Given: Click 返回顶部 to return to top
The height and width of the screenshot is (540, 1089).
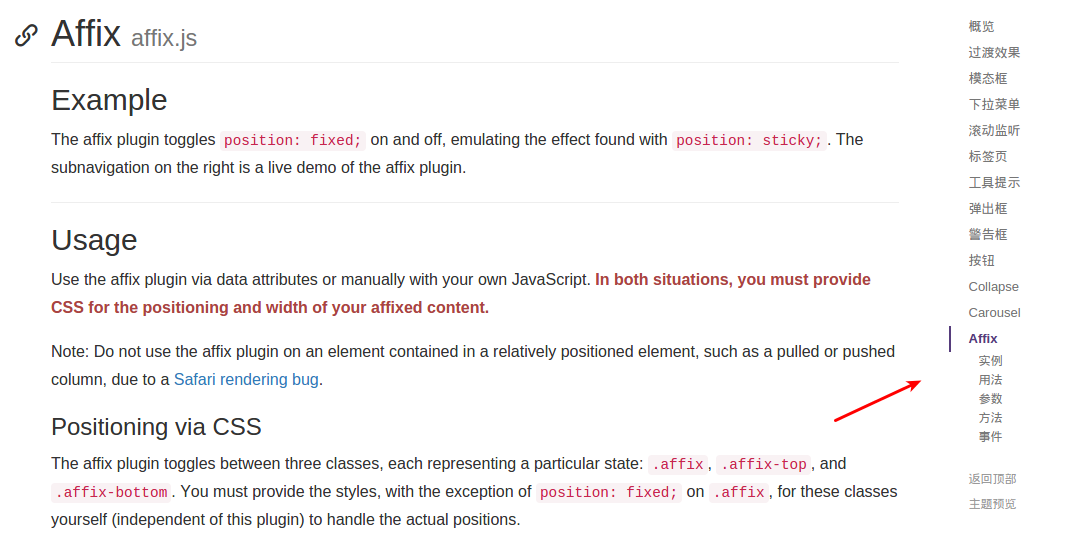Looking at the screenshot, I should tap(992, 480).
